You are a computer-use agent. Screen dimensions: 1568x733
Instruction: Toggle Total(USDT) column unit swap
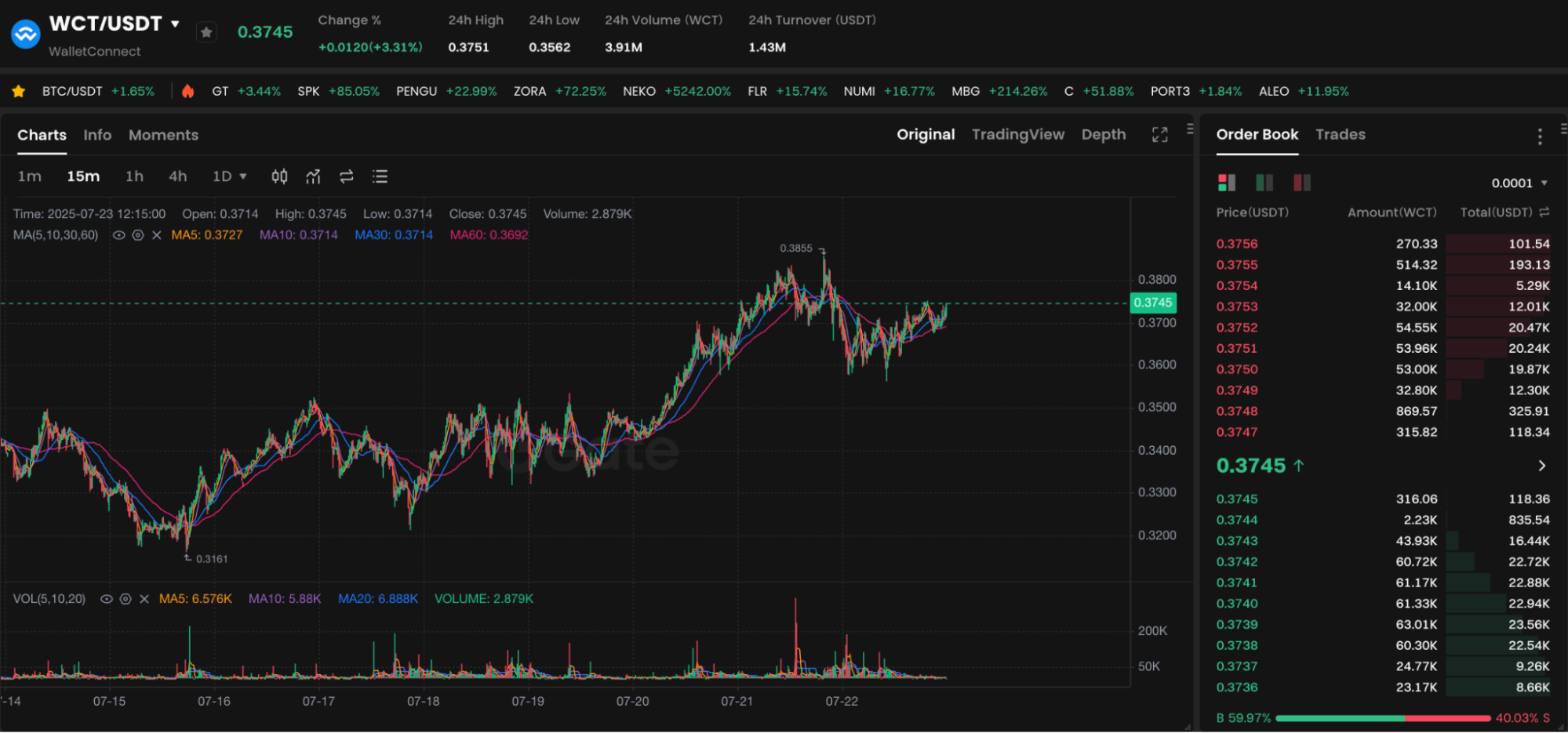click(1544, 212)
